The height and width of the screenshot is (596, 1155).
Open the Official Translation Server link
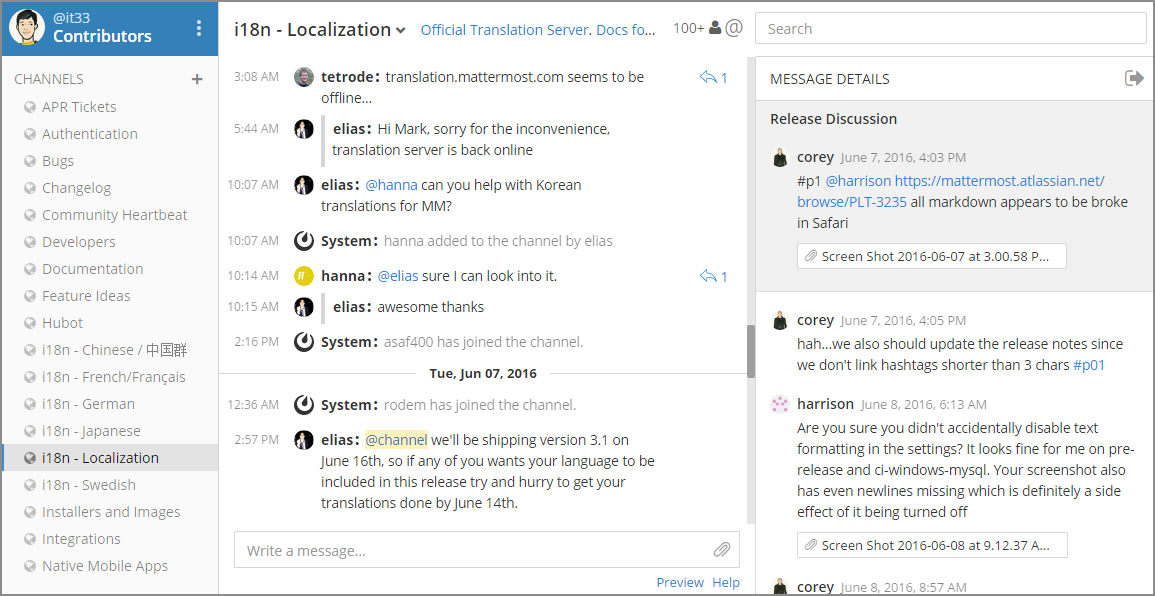click(x=505, y=30)
